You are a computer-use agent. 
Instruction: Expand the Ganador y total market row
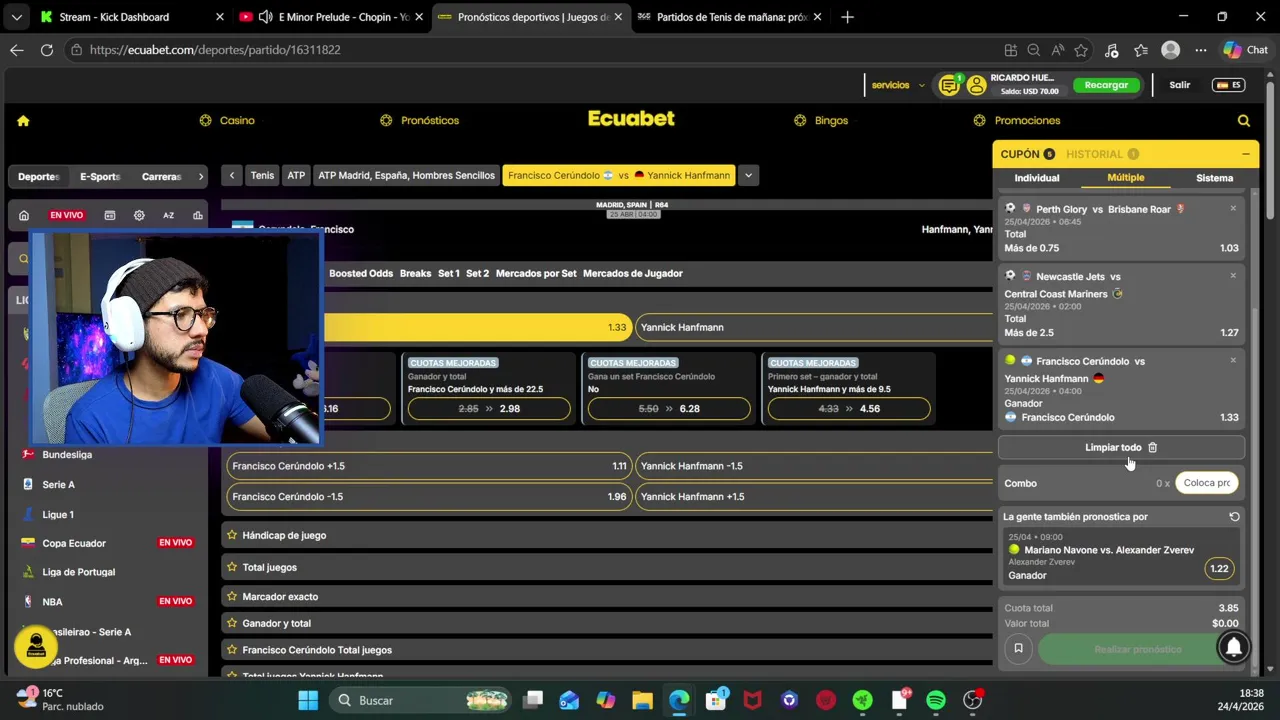607,623
